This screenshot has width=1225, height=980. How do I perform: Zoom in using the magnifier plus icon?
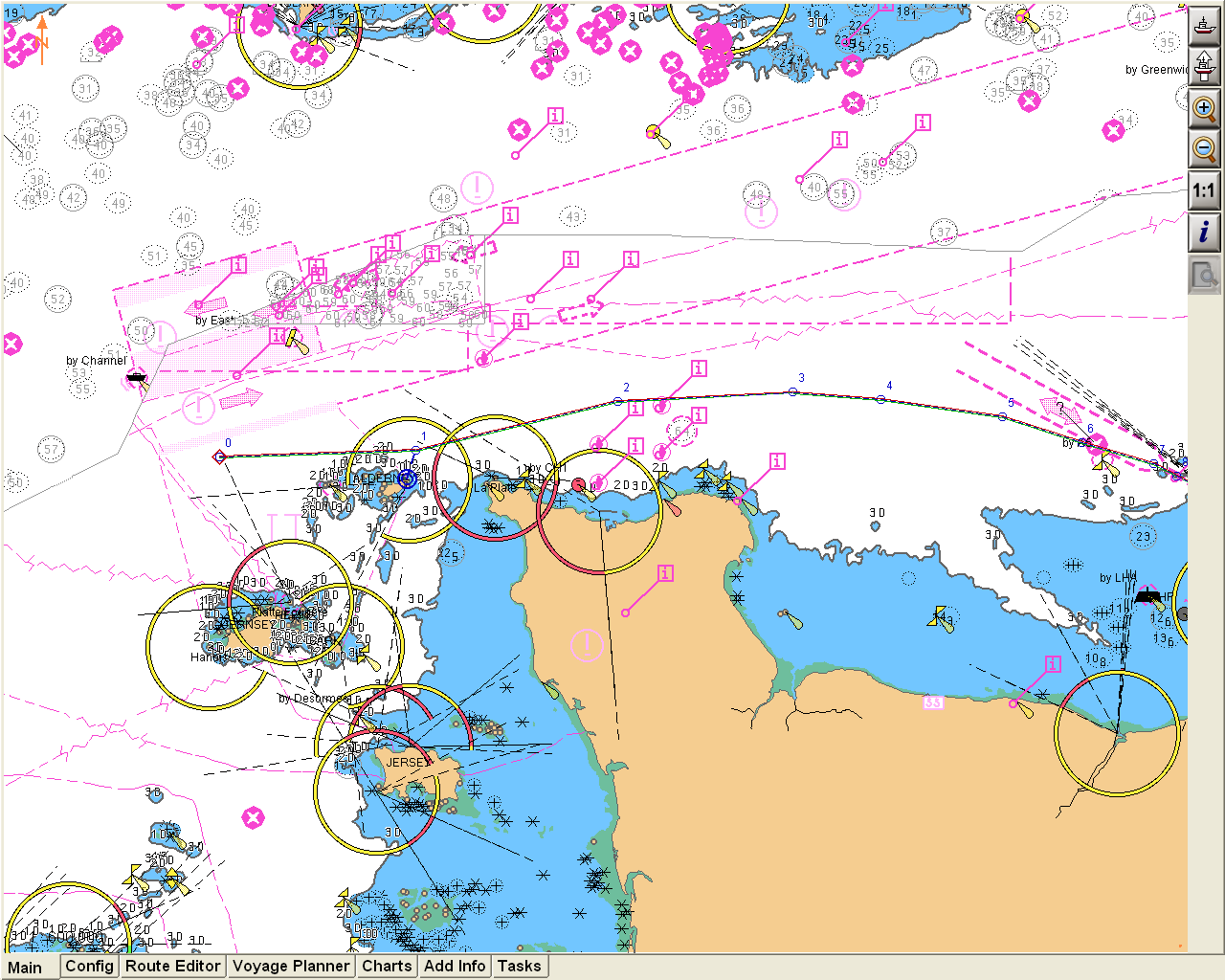tap(1204, 109)
